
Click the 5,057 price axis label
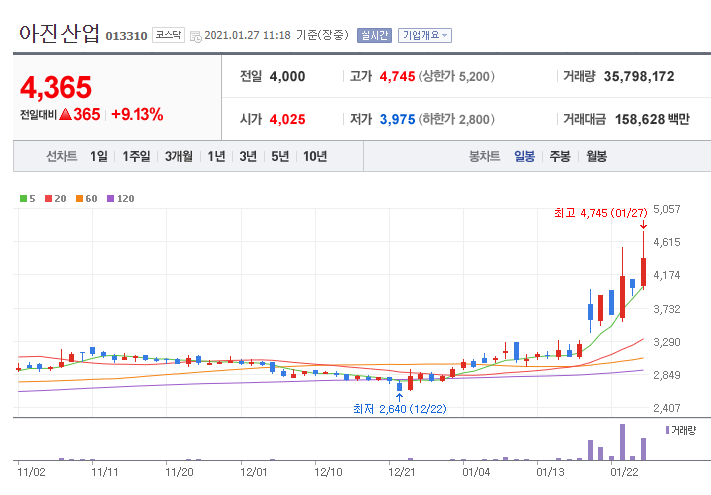tap(667, 209)
